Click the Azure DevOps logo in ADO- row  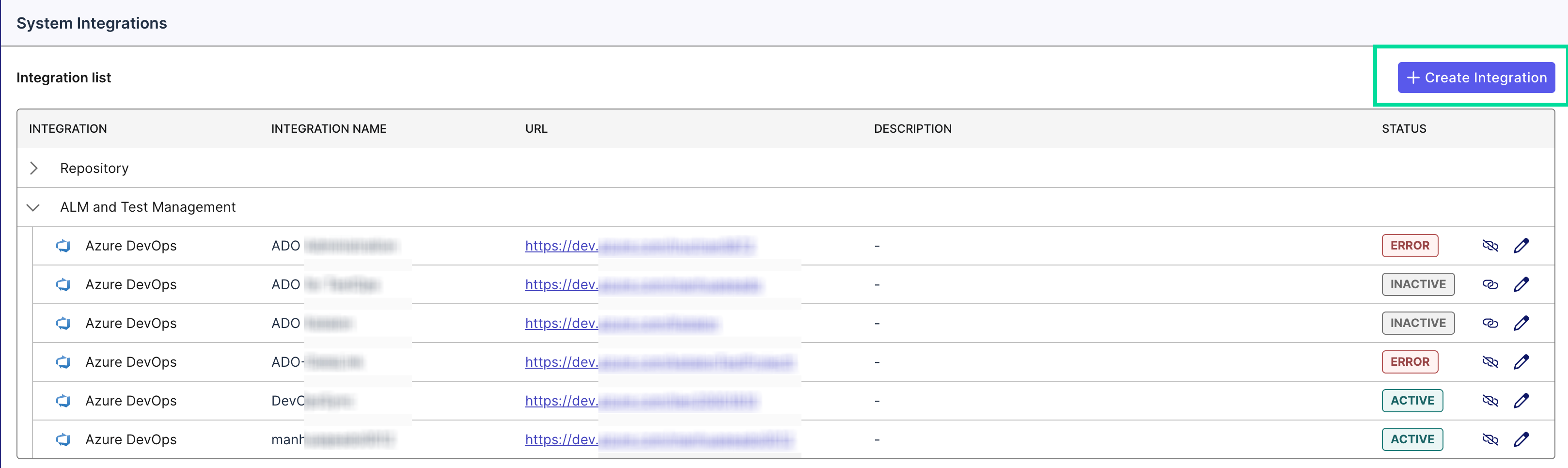[63, 362]
